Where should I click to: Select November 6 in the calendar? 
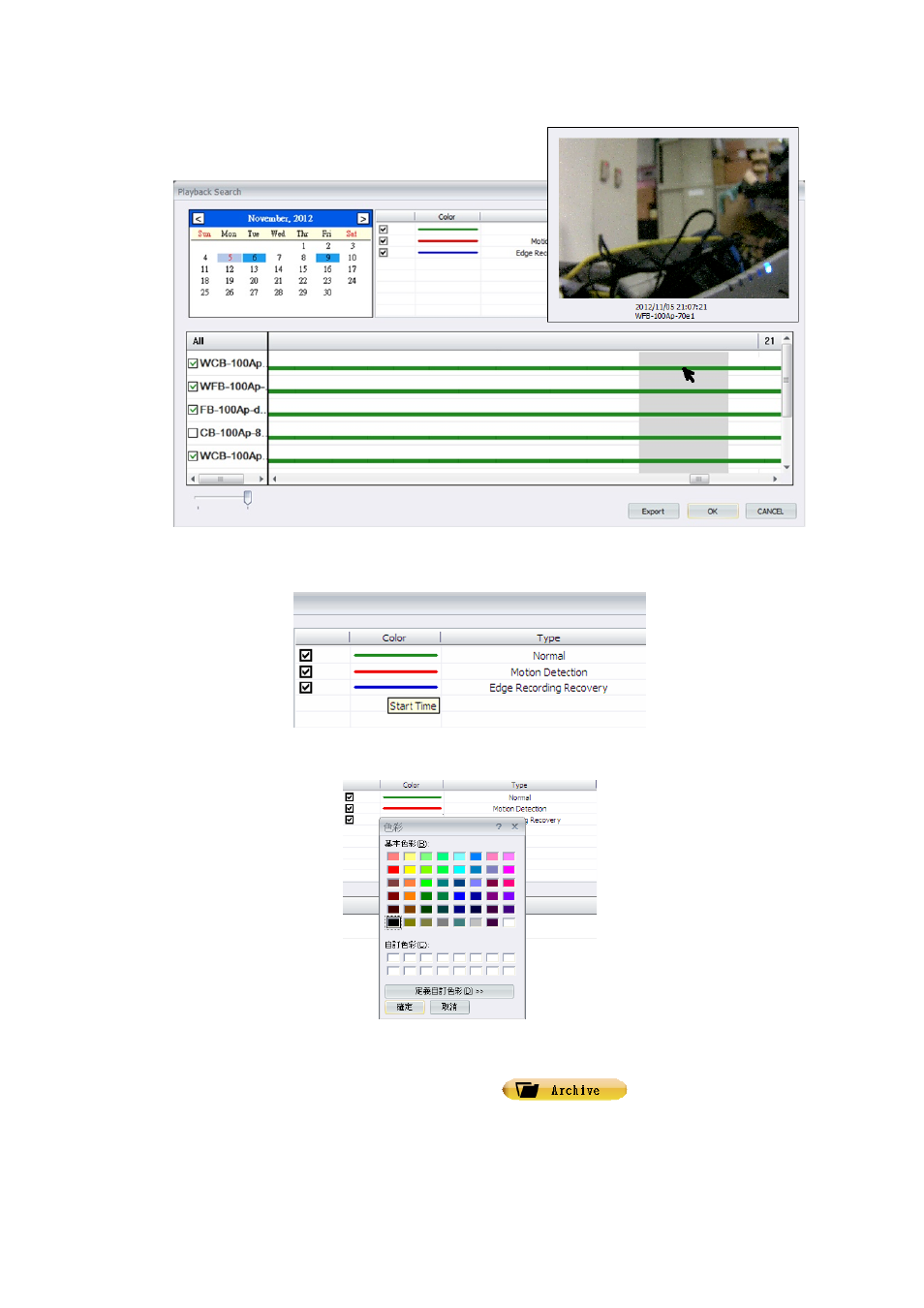[x=254, y=258]
